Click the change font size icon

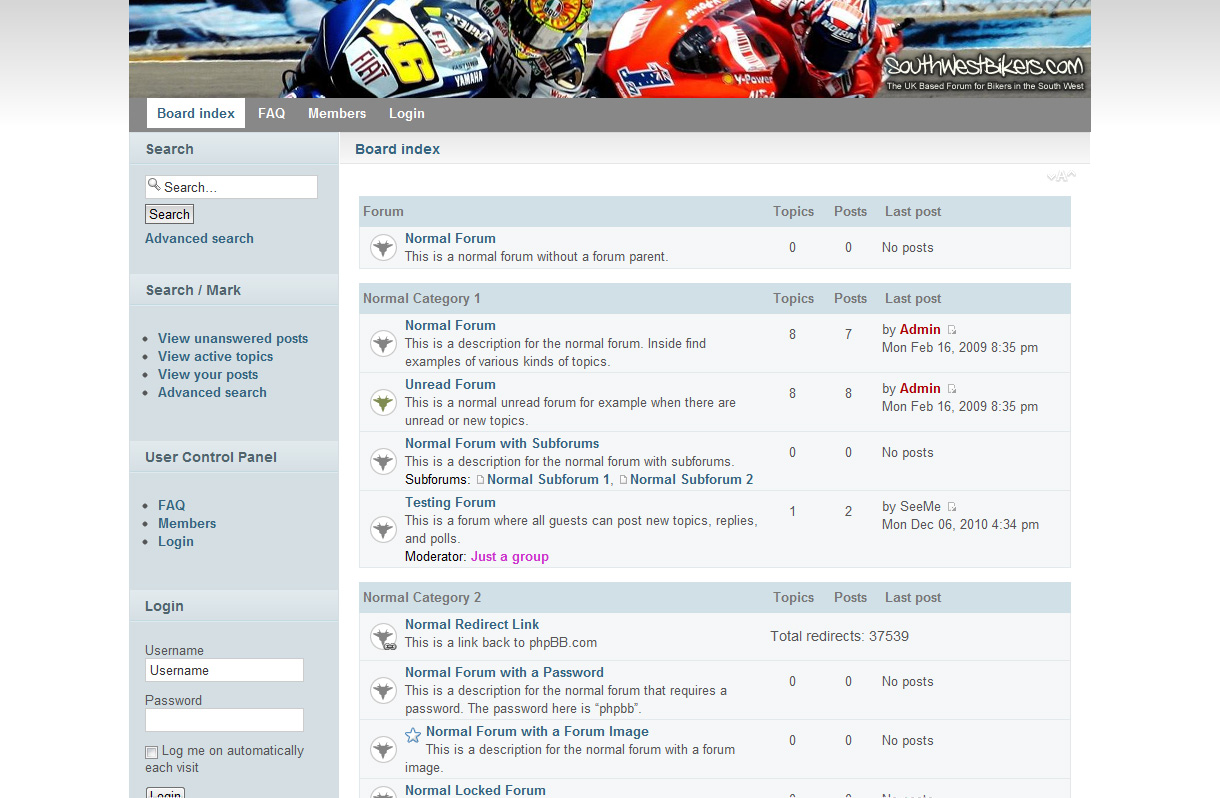(1061, 177)
